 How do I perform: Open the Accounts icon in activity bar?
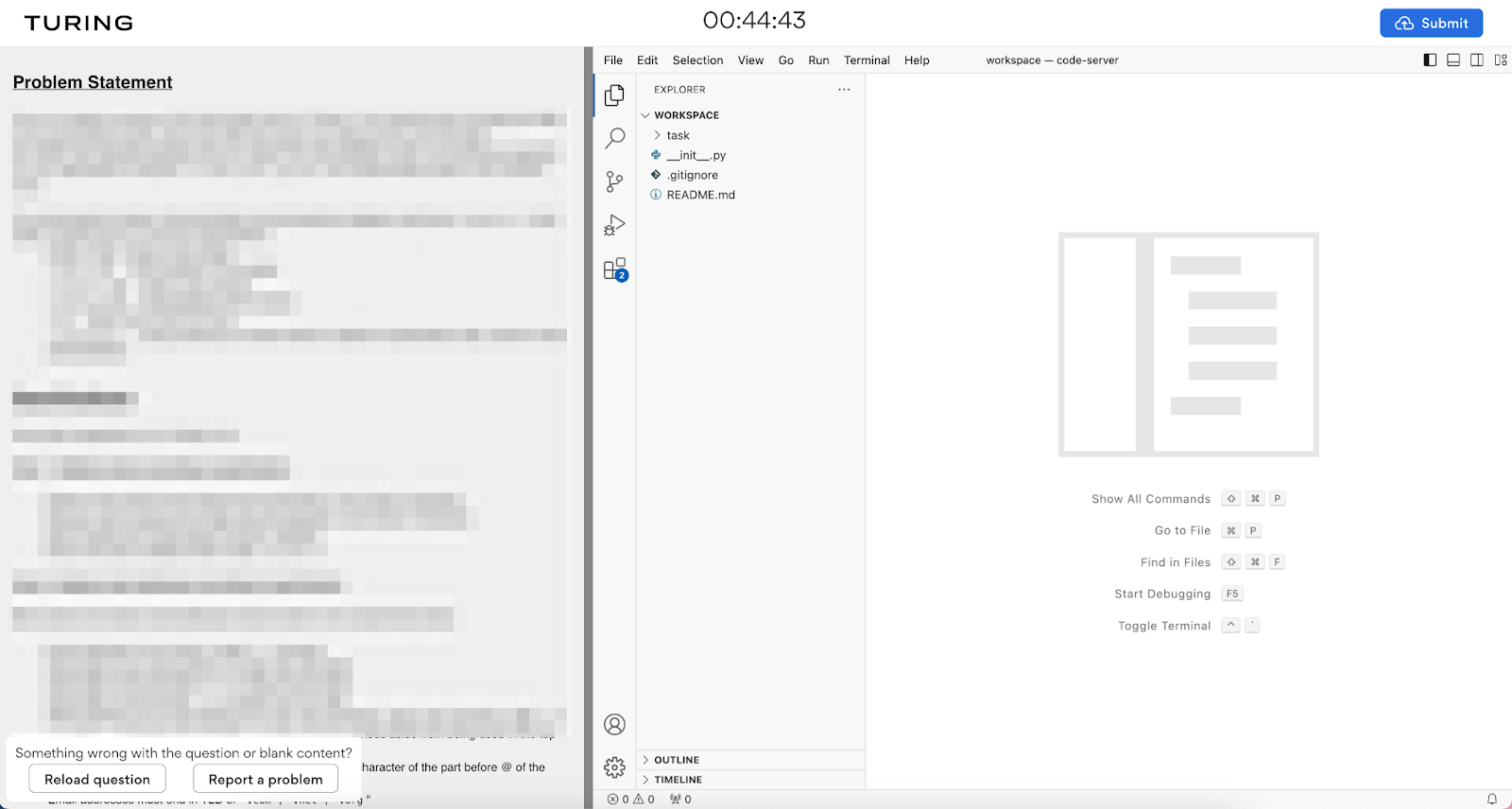click(614, 725)
